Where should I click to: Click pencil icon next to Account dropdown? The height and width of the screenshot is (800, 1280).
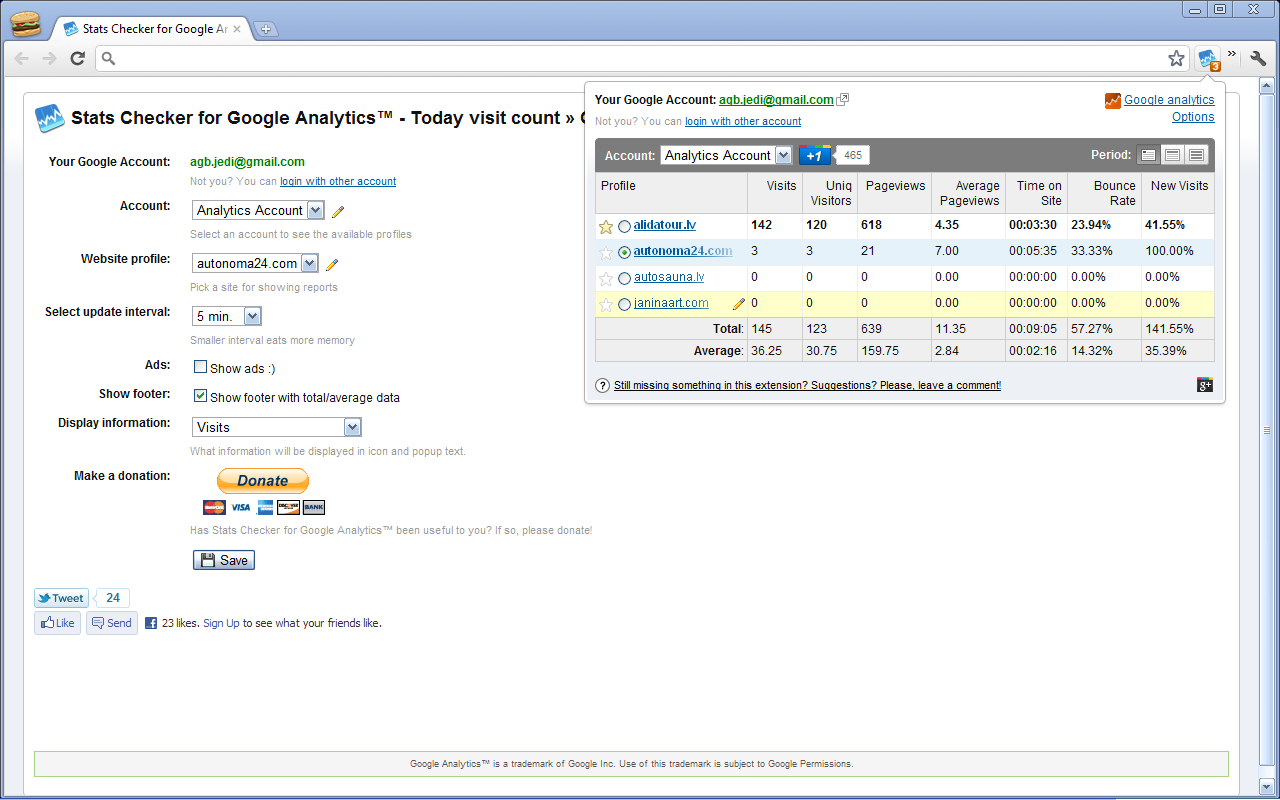(x=338, y=211)
